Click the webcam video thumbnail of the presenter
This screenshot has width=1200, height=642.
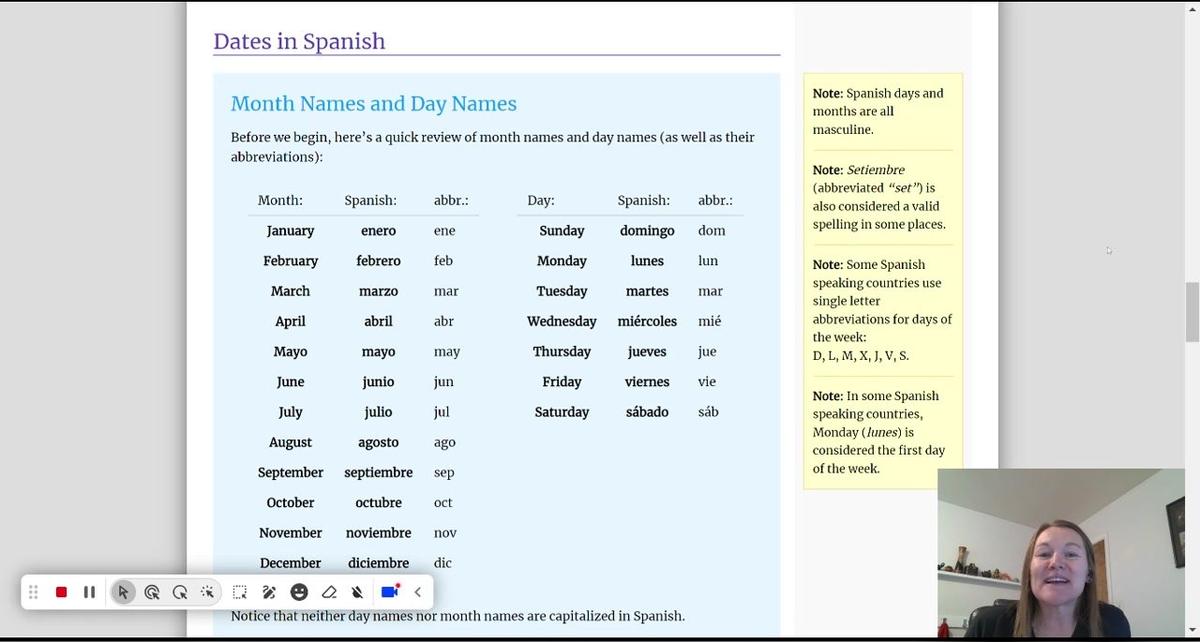1060,553
